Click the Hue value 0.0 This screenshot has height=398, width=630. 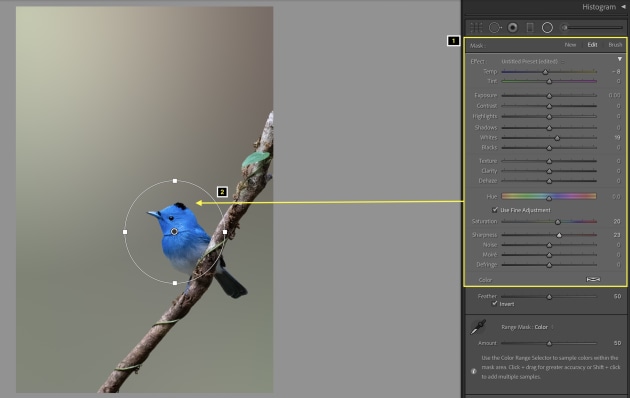[x=616, y=197]
